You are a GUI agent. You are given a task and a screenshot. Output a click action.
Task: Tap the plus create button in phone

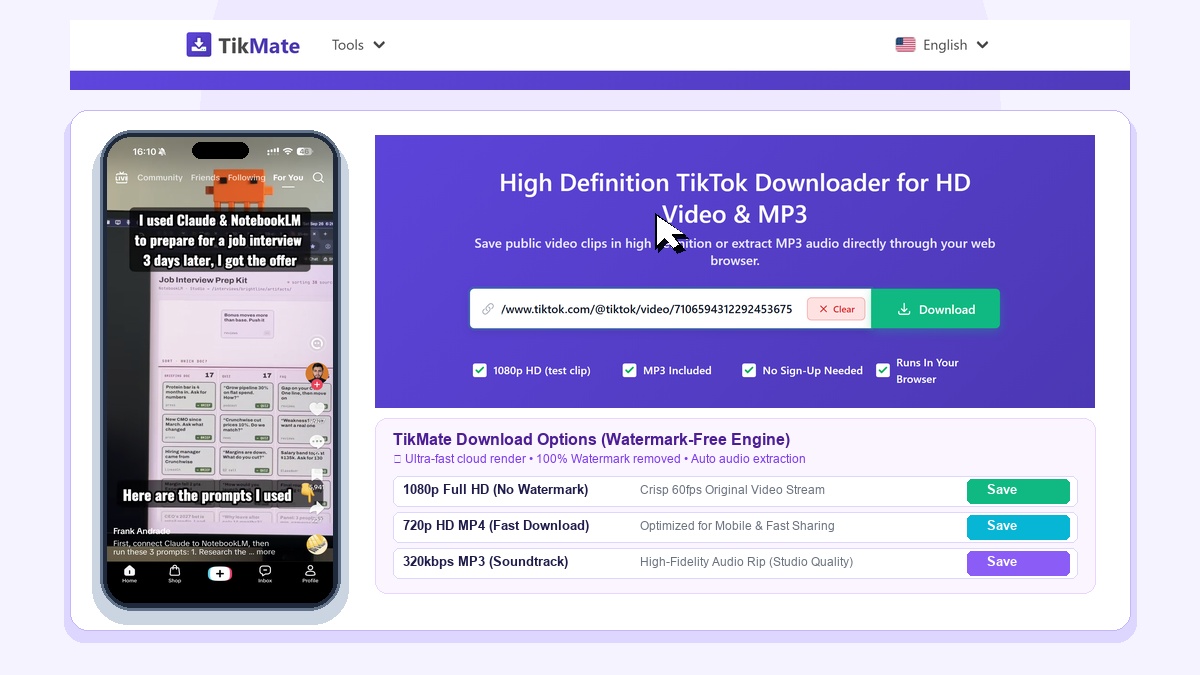(x=220, y=574)
